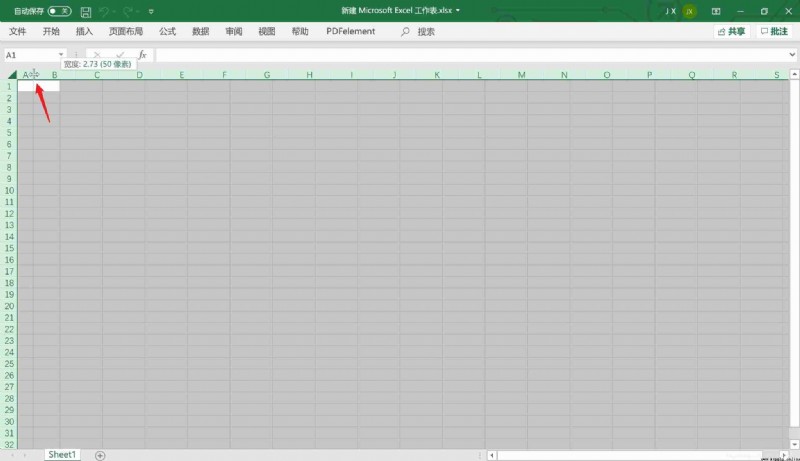Select row 31 header
Image resolution: width=800 pixels, height=461 pixels.
pyautogui.click(x=9, y=433)
